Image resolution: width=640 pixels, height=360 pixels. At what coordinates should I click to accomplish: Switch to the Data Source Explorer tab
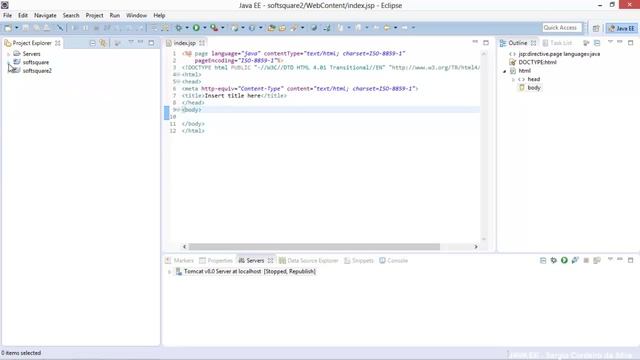[309, 260]
